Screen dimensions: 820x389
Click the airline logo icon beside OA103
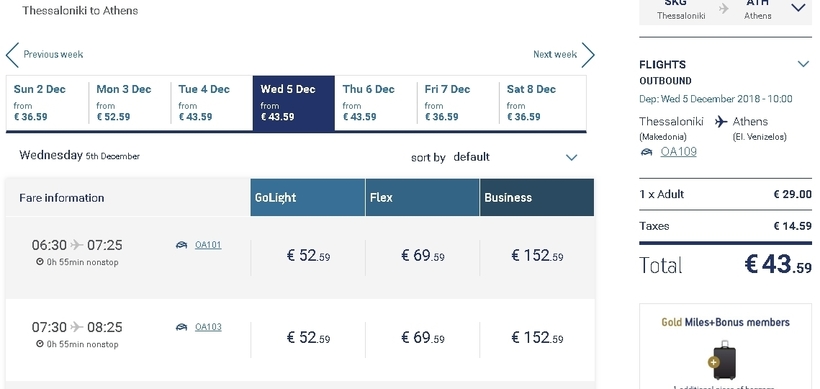(x=181, y=327)
